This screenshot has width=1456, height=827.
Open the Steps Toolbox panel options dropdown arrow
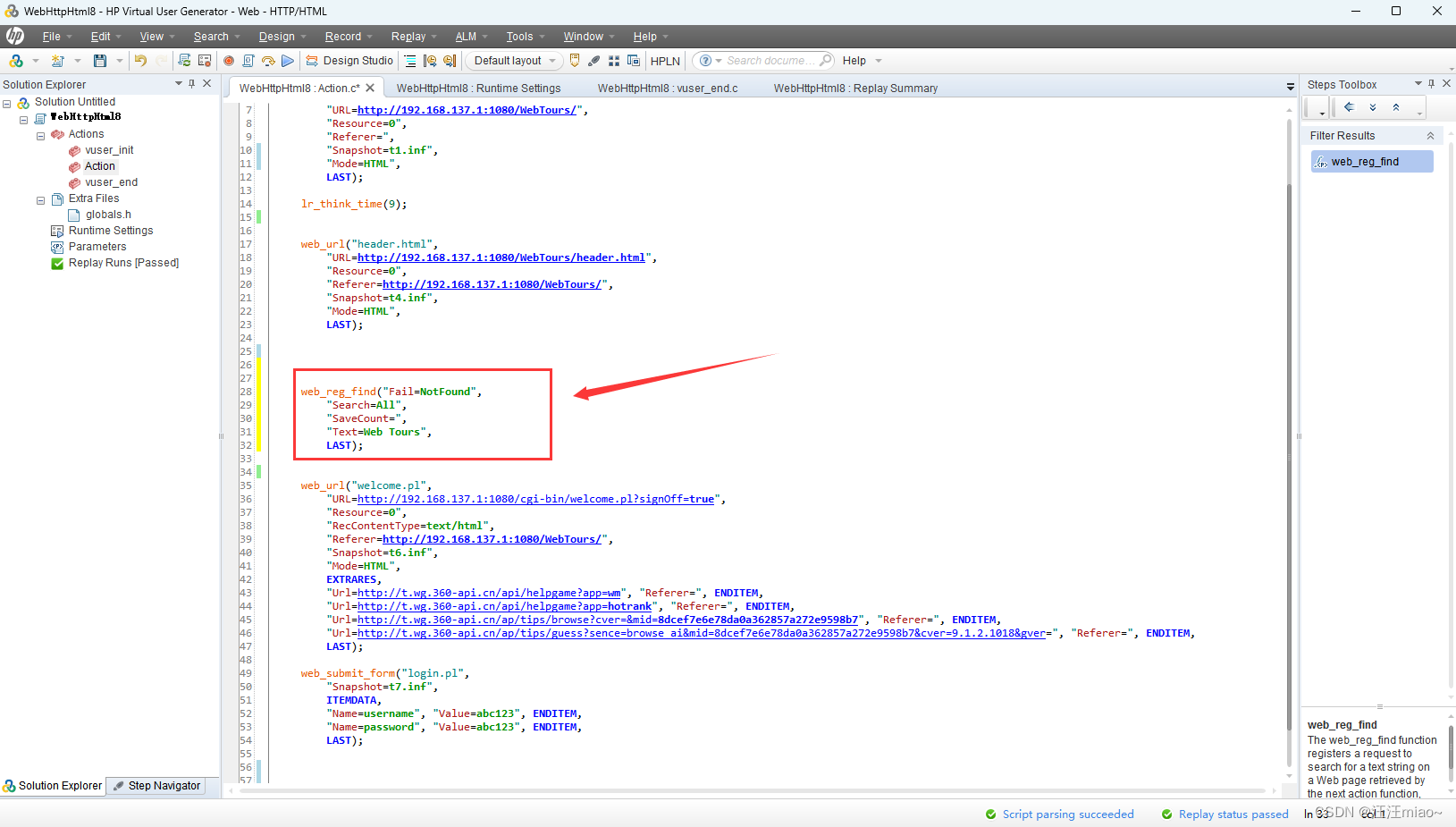click(1418, 84)
